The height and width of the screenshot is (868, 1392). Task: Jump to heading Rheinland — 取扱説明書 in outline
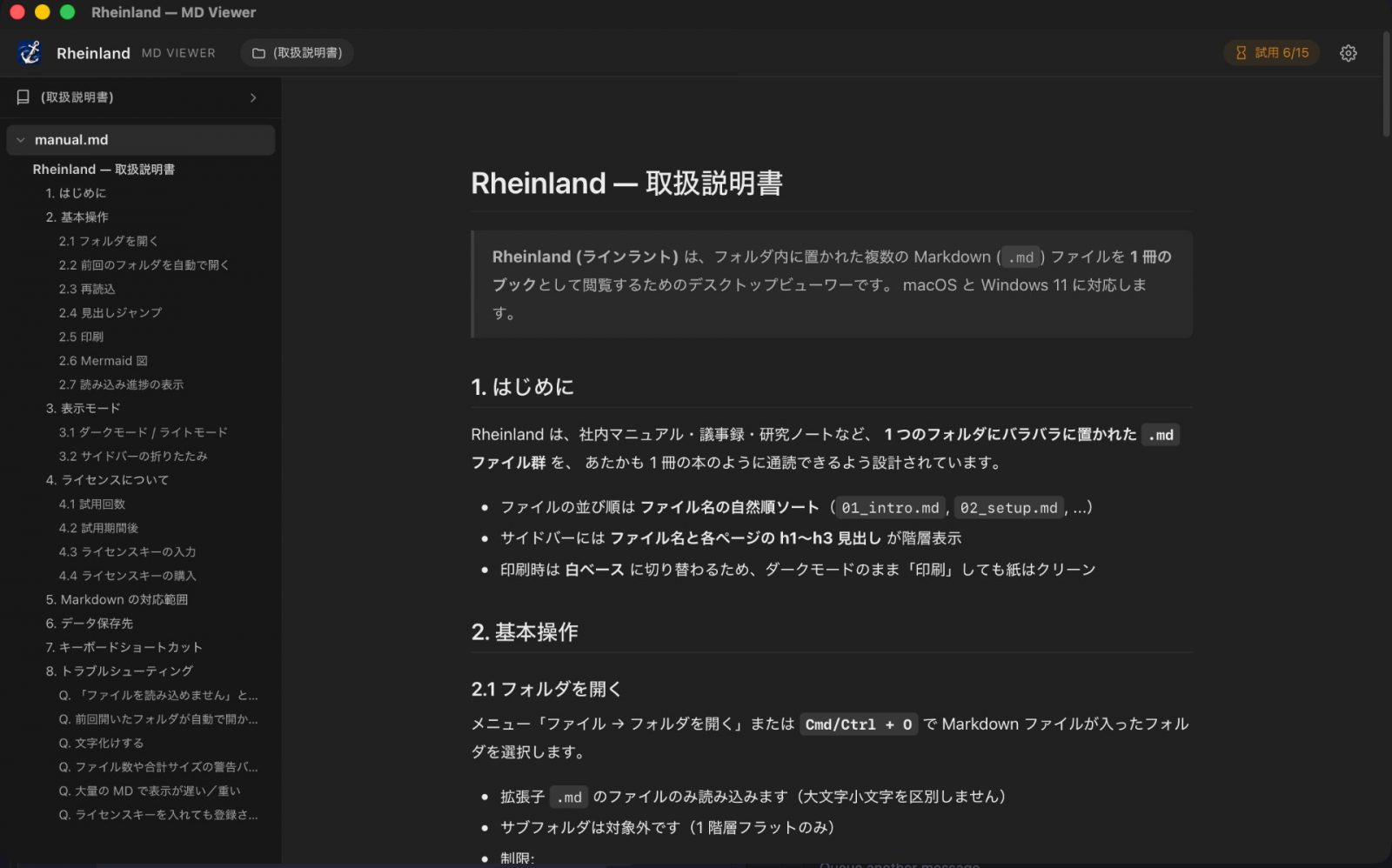coord(104,170)
